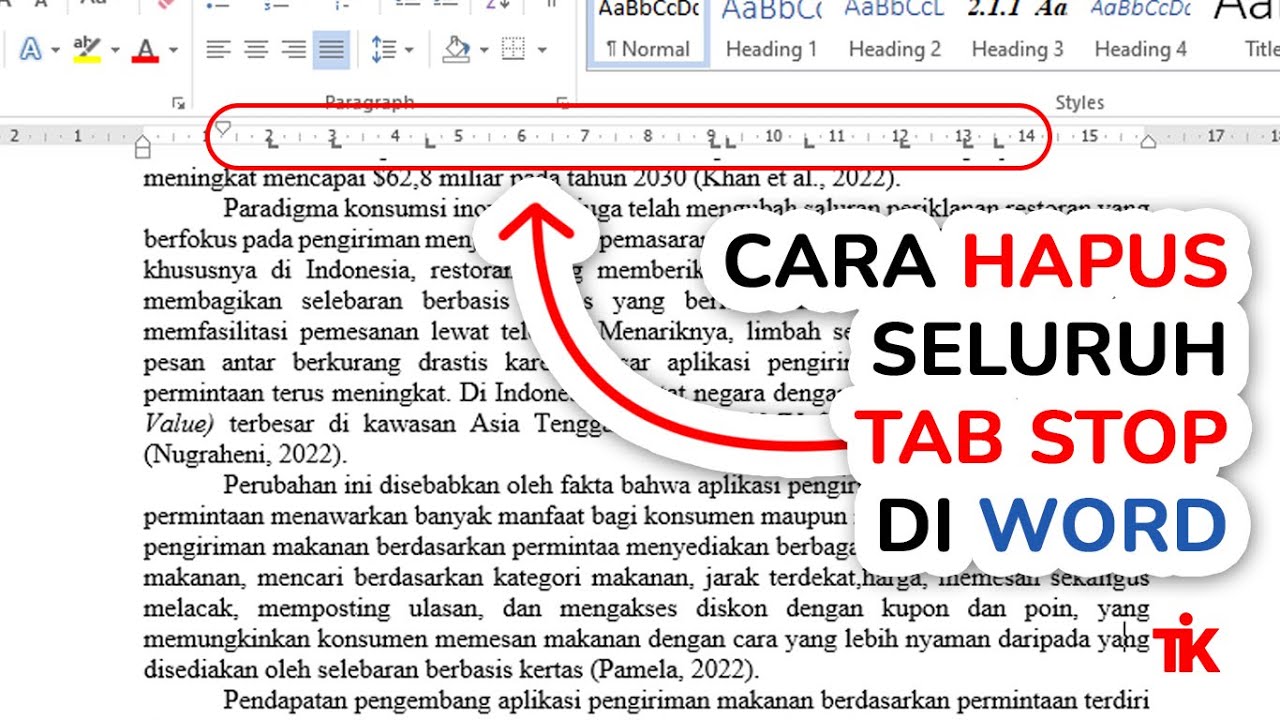
Task: Select the hanging indent ruler marker
Action: tap(143, 142)
